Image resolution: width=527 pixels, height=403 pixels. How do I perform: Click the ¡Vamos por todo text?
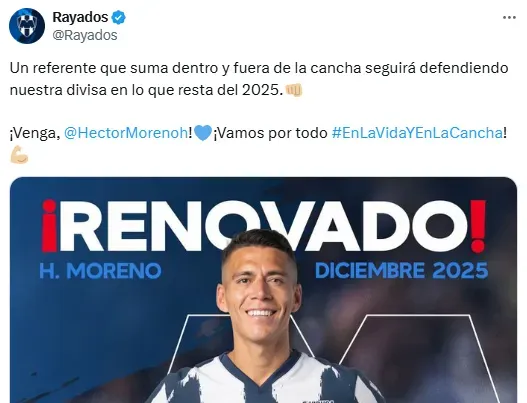point(271,133)
